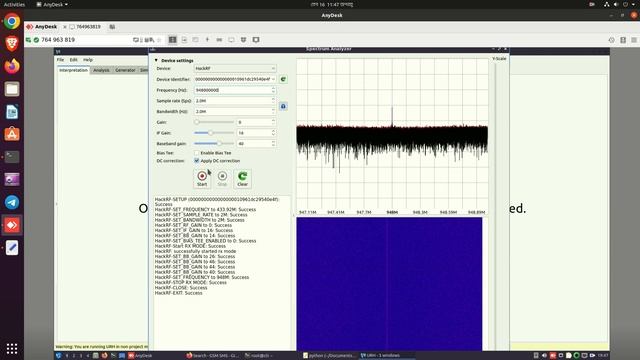Collapse the Device settings section
The width and height of the screenshot is (640, 360).
pyautogui.click(x=156, y=60)
